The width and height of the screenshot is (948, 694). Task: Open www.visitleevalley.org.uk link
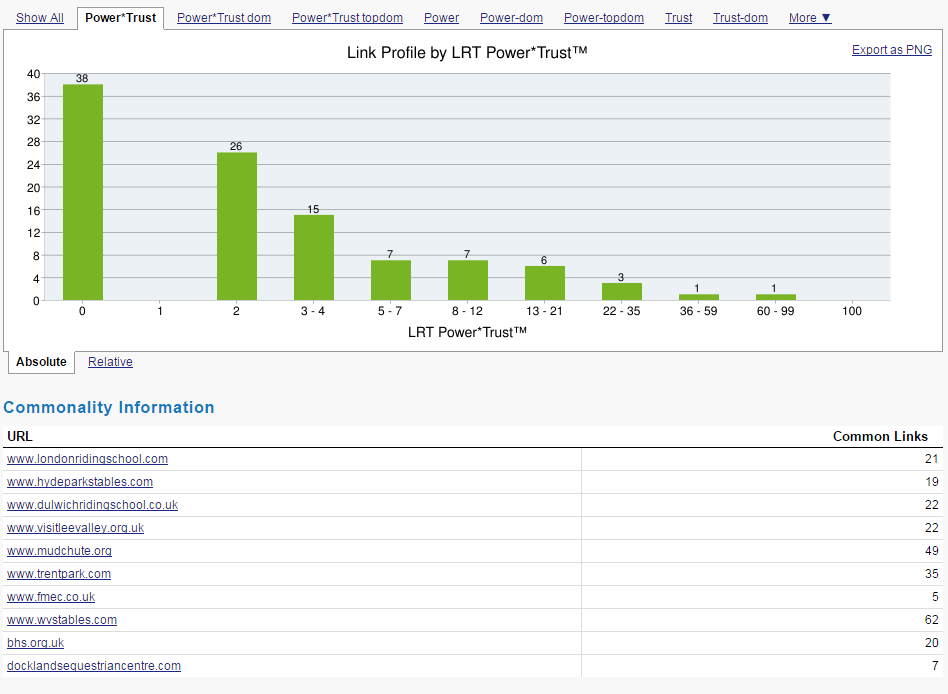(x=76, y=528)
